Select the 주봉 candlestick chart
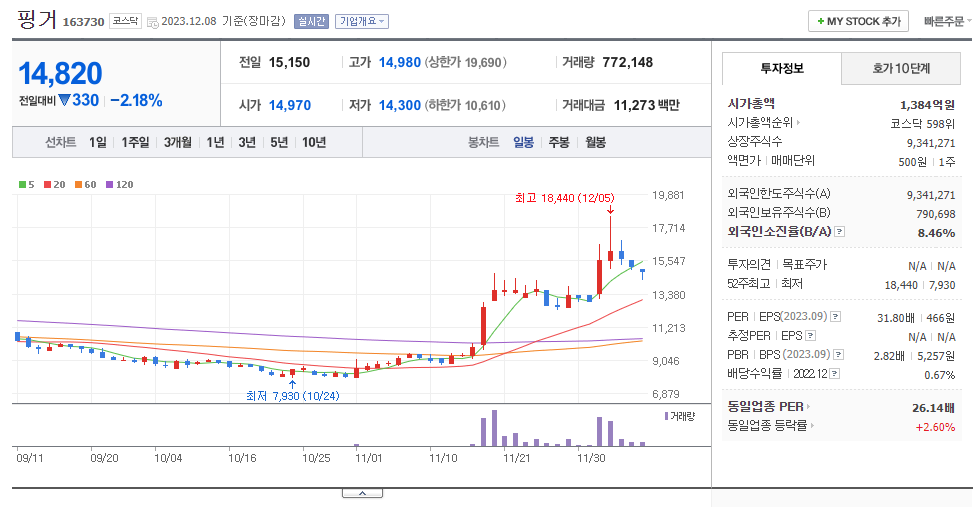 [x=559, y=143]
